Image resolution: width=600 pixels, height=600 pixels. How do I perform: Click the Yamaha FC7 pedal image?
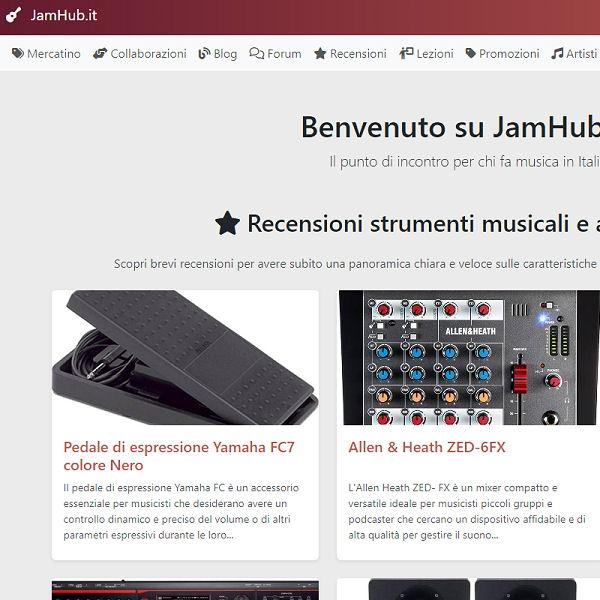185,357
